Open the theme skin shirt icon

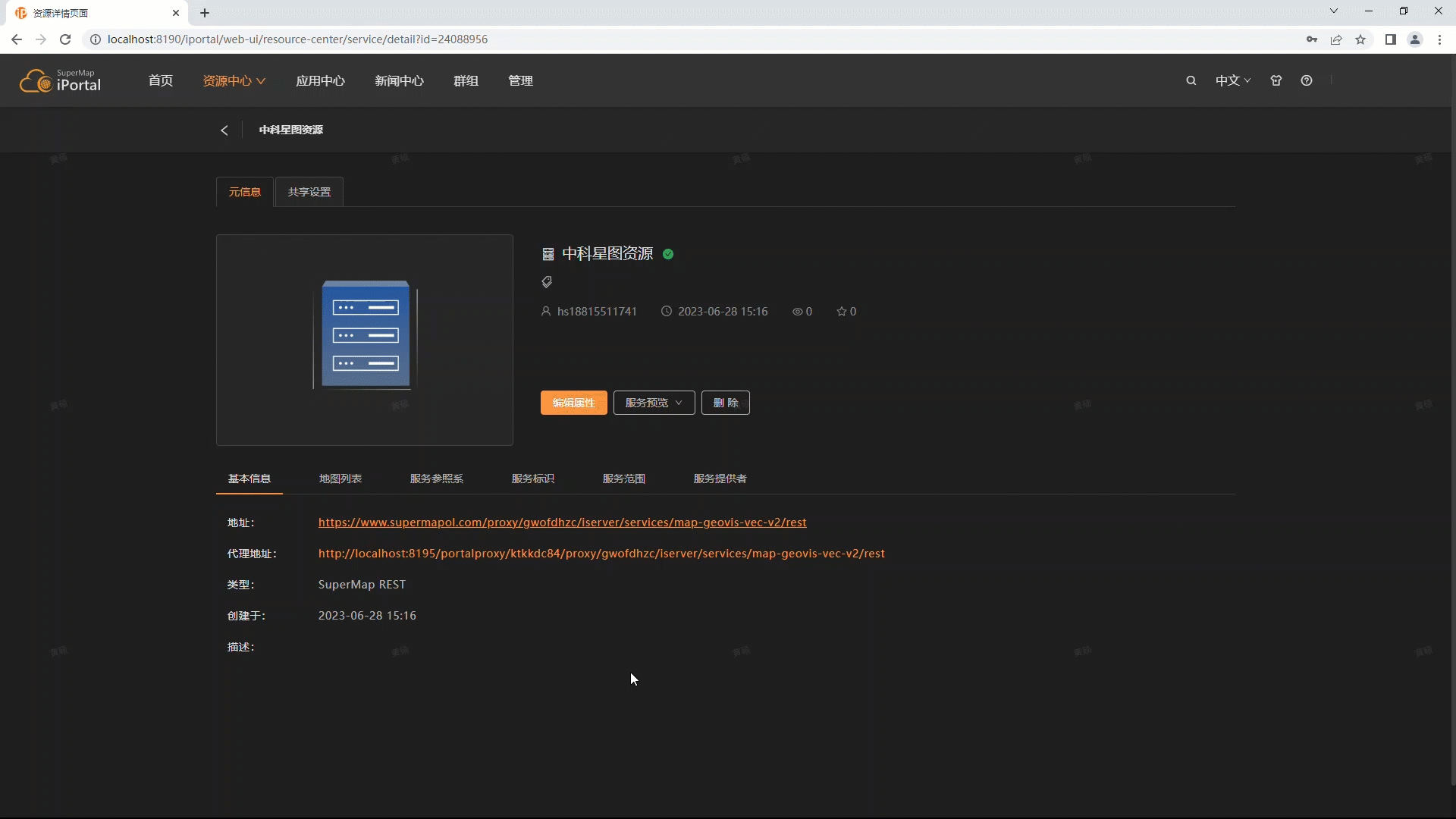[1276, 80]
